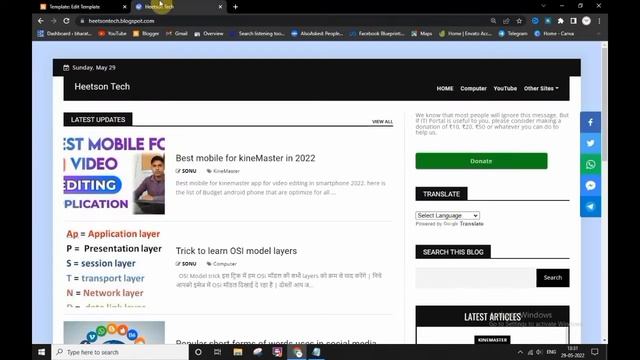Screen dimensions: 640x360
Task: Open HOME in site navigation
Action: pyautogui.click(x=444, y=88)
